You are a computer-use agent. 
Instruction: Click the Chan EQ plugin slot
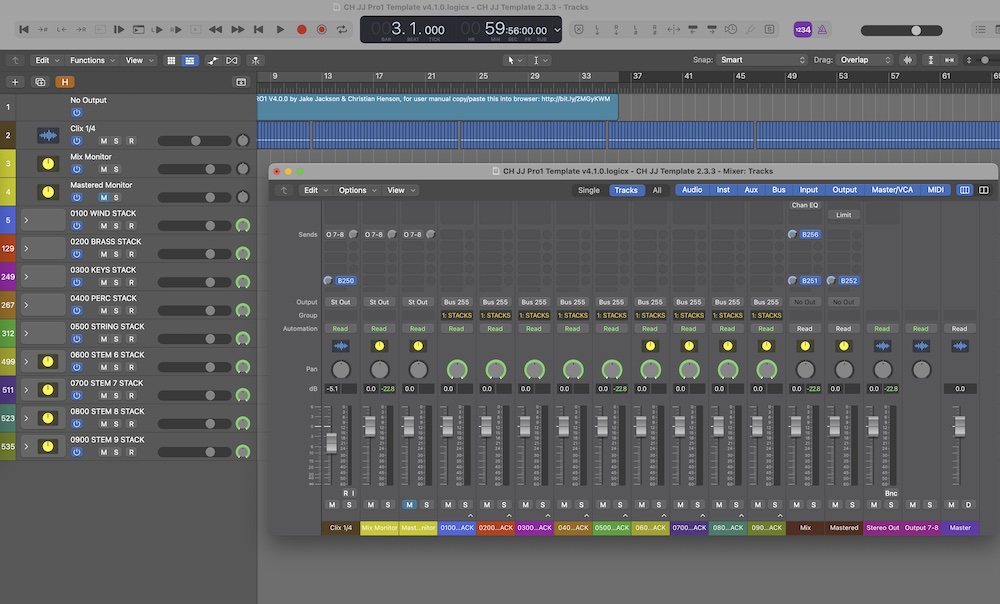click(x=805, y=205)
